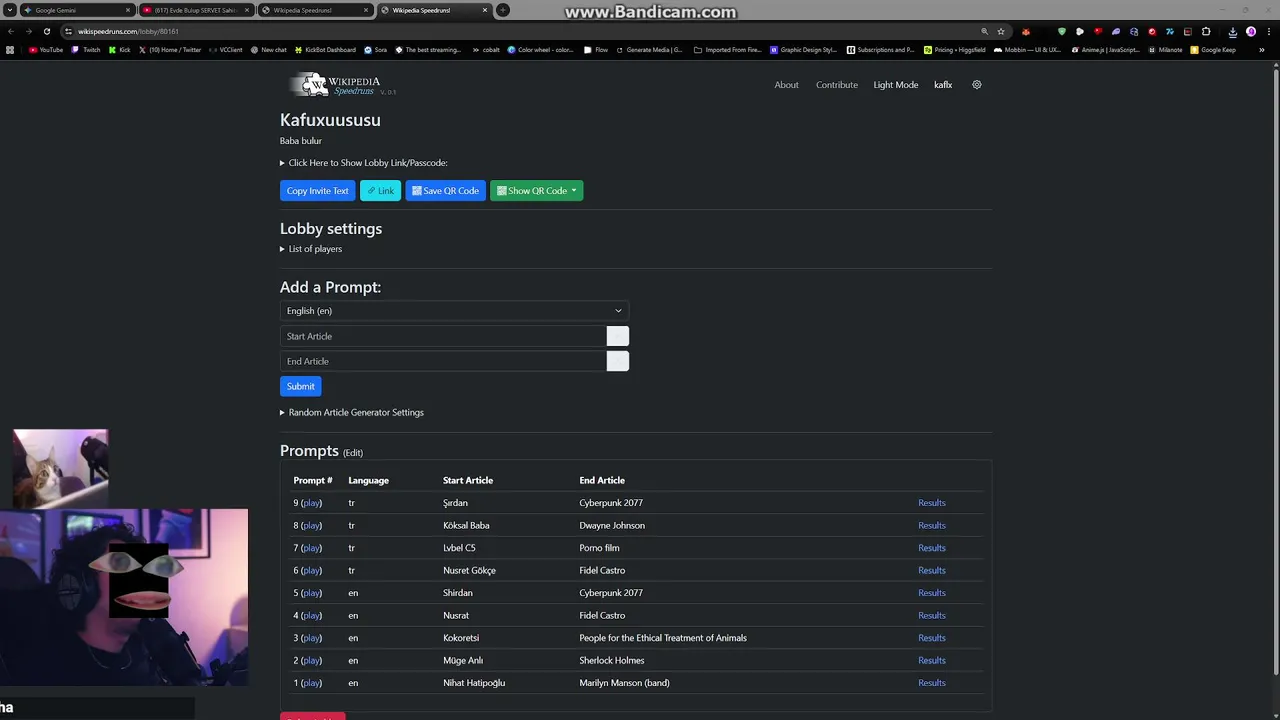Viewport: 1280px width, 720px height.
Task: Submit the new prompt
Action: (x=301, y=386)
